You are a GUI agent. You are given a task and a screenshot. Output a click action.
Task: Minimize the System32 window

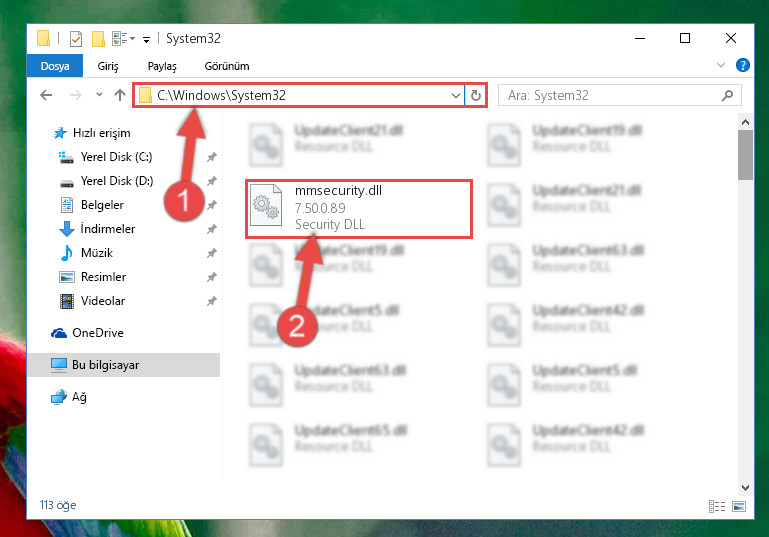[640, 38]
